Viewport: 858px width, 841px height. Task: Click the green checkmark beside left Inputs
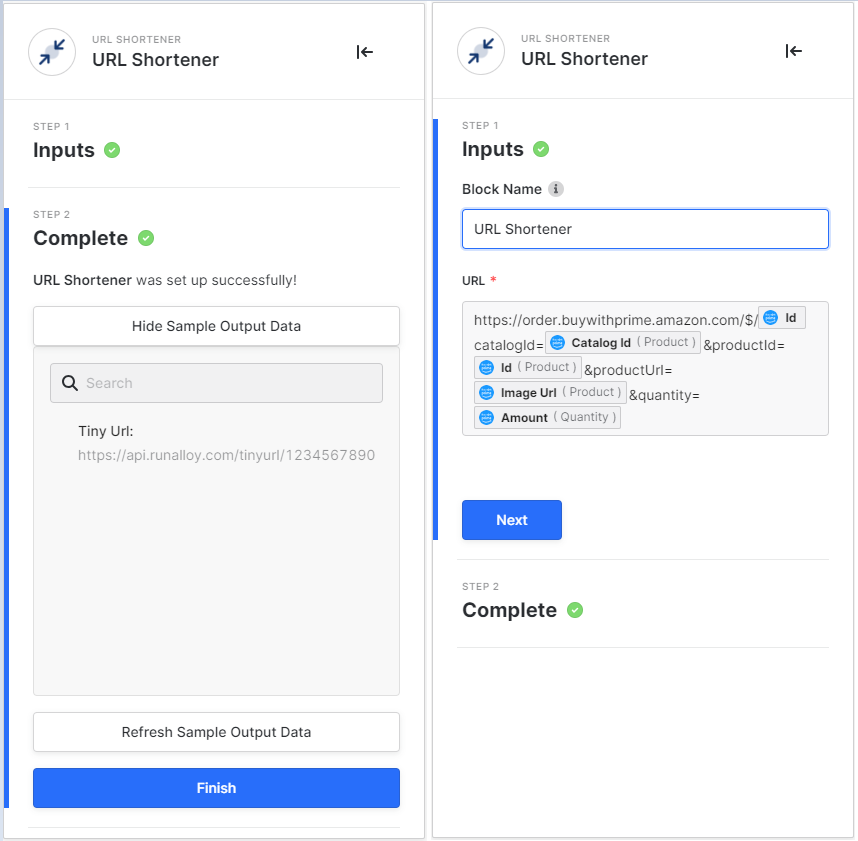click(112, 150)
